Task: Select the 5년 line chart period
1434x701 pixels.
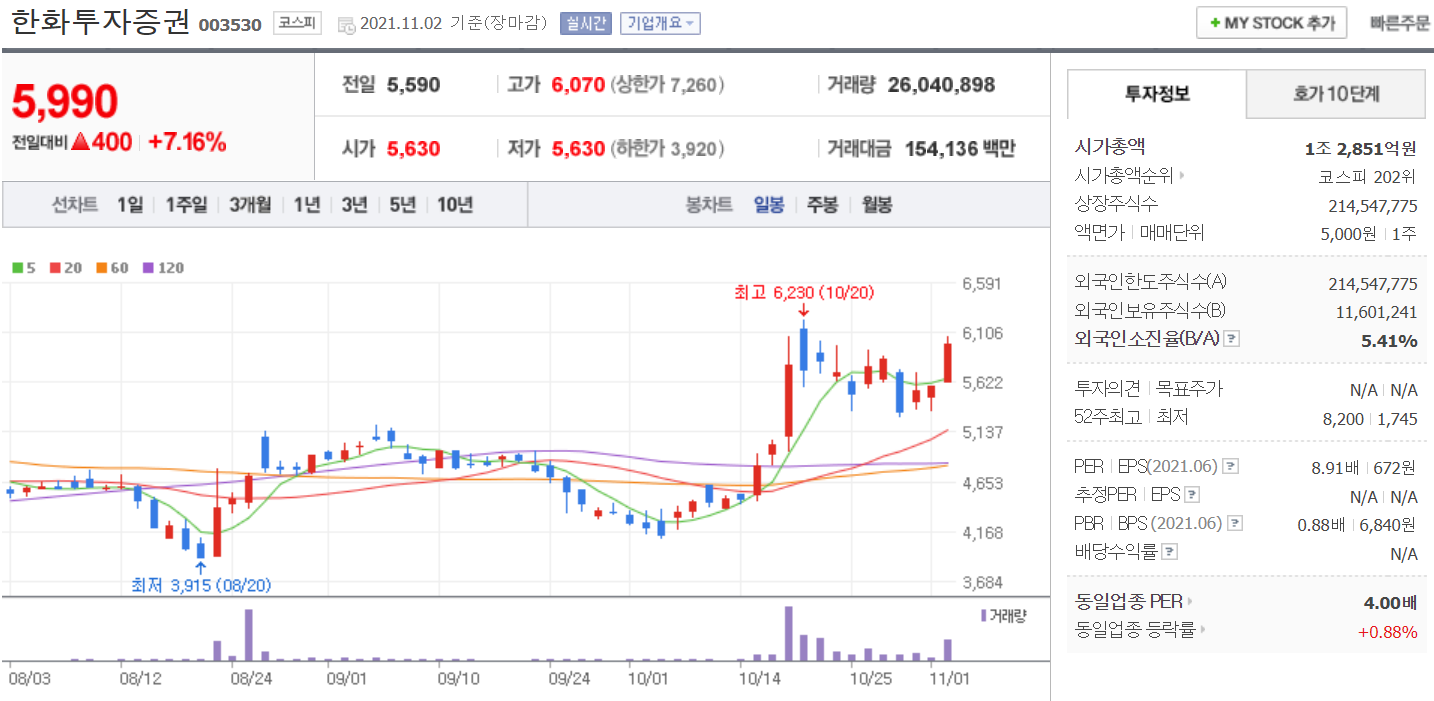Action: click(x=403, y=205)
